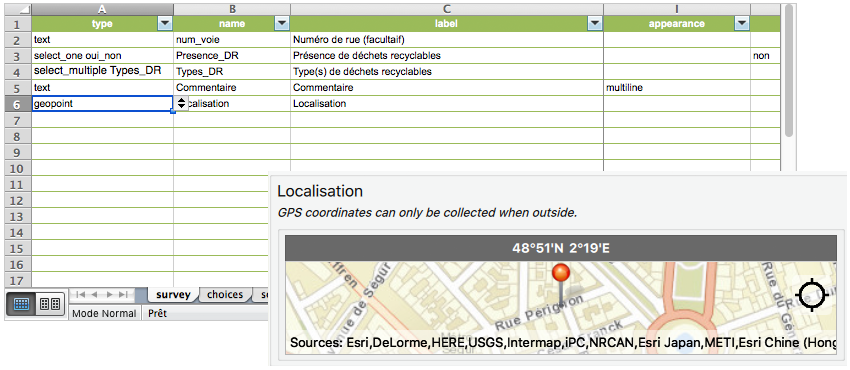Open the type column filter dropdown
850x370 pixels.
coord(164,23)
